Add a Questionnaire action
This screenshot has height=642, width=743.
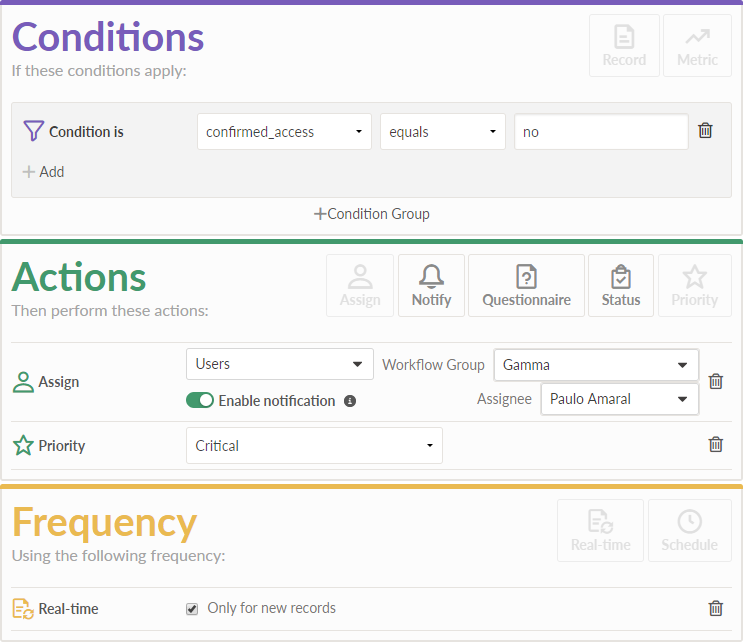pyautogui.click(x=526, y=285)
